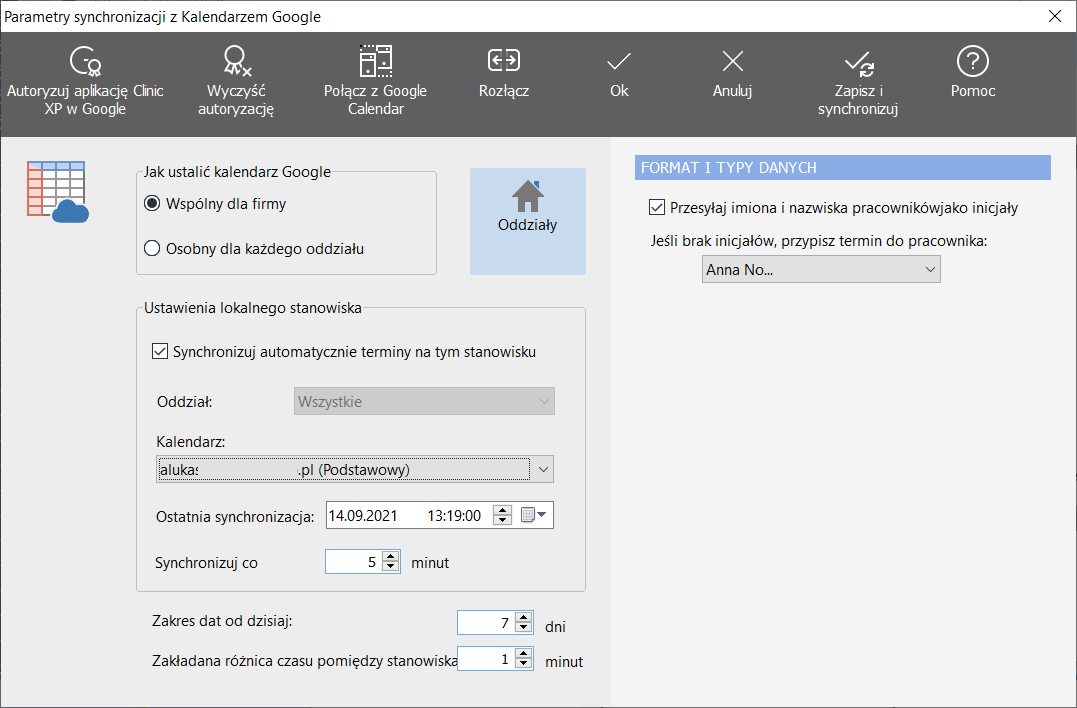Decrease Synchronizuj co minutes value
The width and height of the screenshot is (1077, 708).
391,567
